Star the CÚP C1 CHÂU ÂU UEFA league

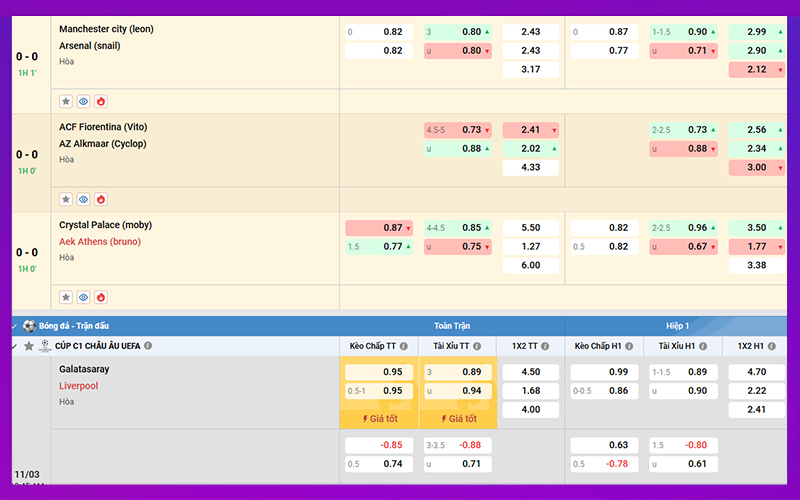(x=29, y=346)
